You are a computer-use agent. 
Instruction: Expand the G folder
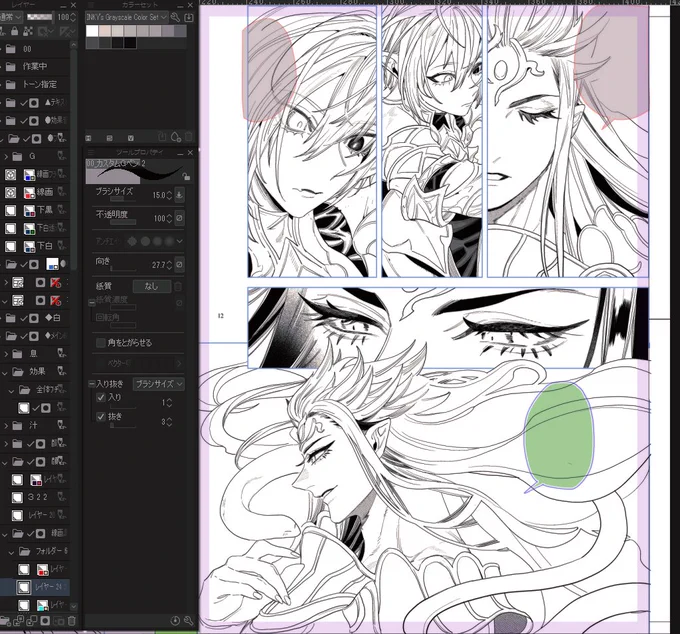pos(6,156)
